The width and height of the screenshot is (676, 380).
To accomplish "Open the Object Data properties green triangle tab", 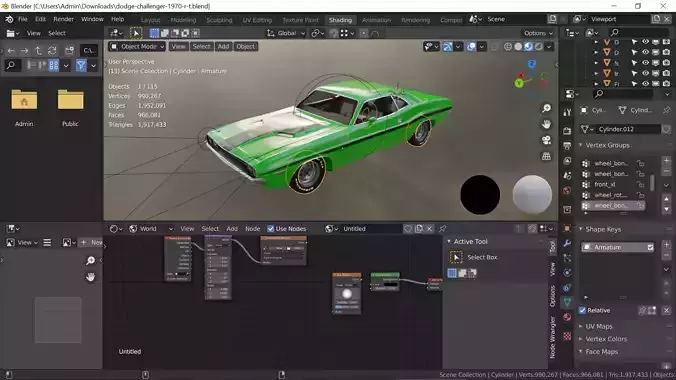I will pos(567,302).
